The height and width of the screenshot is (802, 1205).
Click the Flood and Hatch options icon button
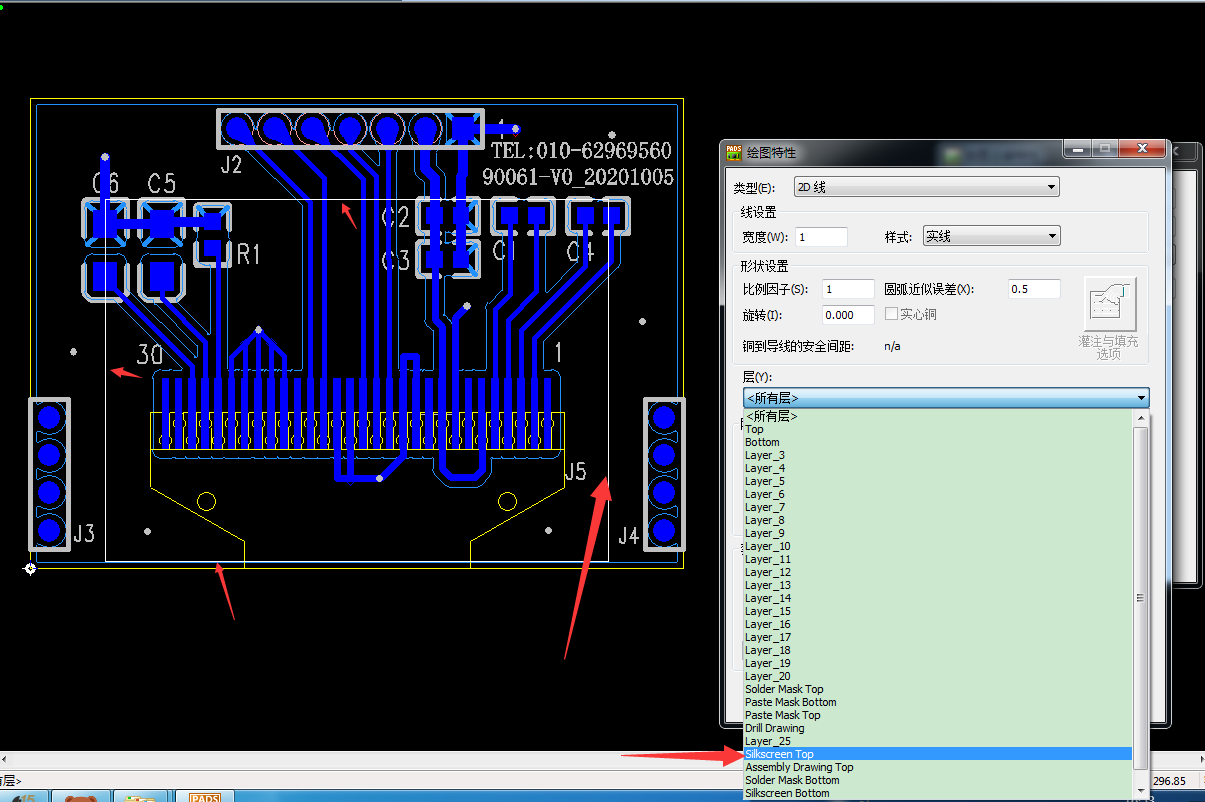(x=1110, y=305)
